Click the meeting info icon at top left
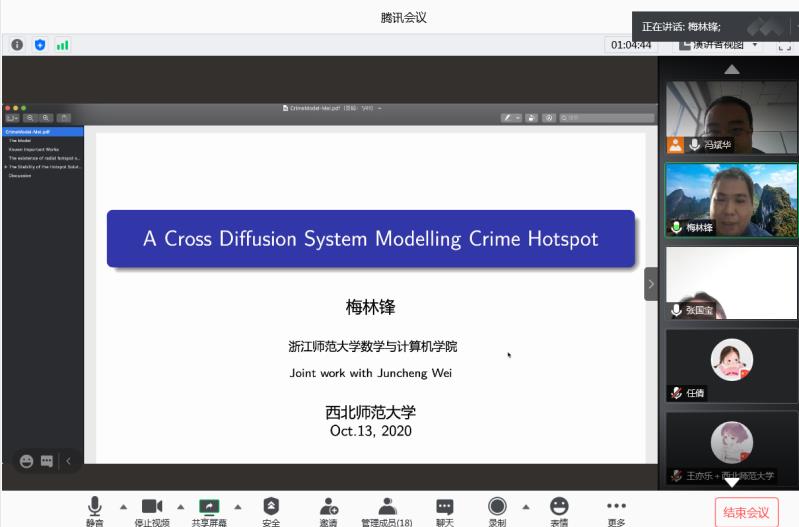799x527 pixels. point(17,45)
